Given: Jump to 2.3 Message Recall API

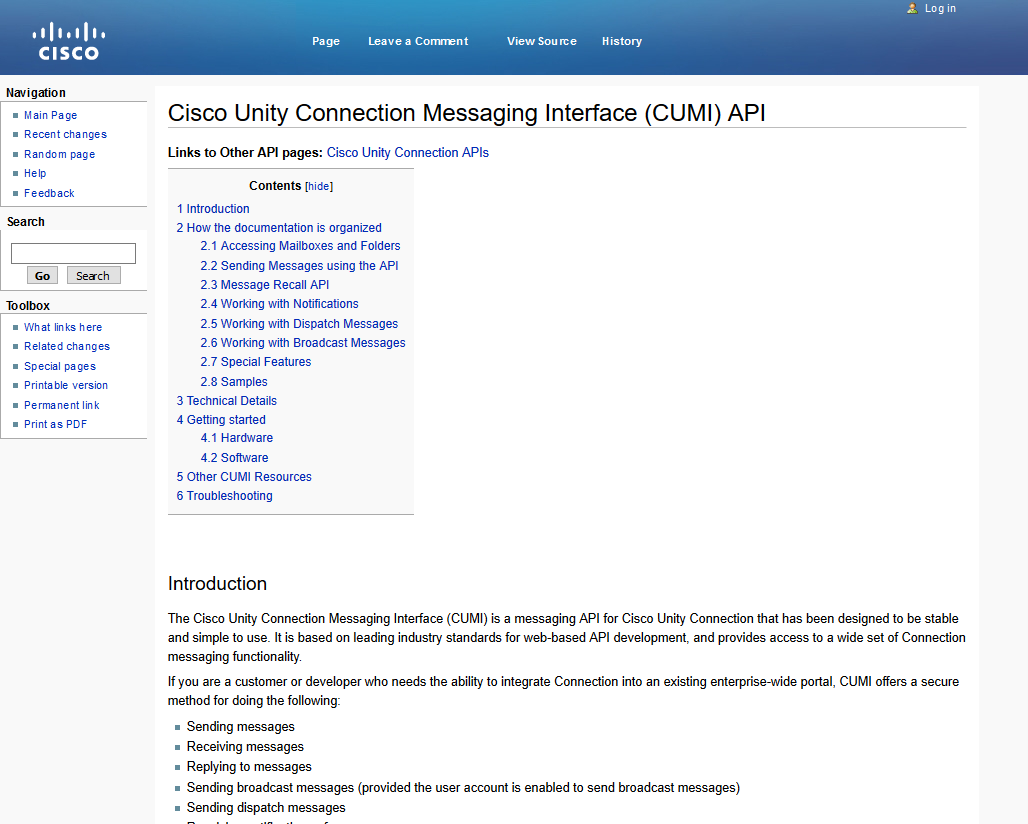Looking at the screenshot, I should 265,284.
